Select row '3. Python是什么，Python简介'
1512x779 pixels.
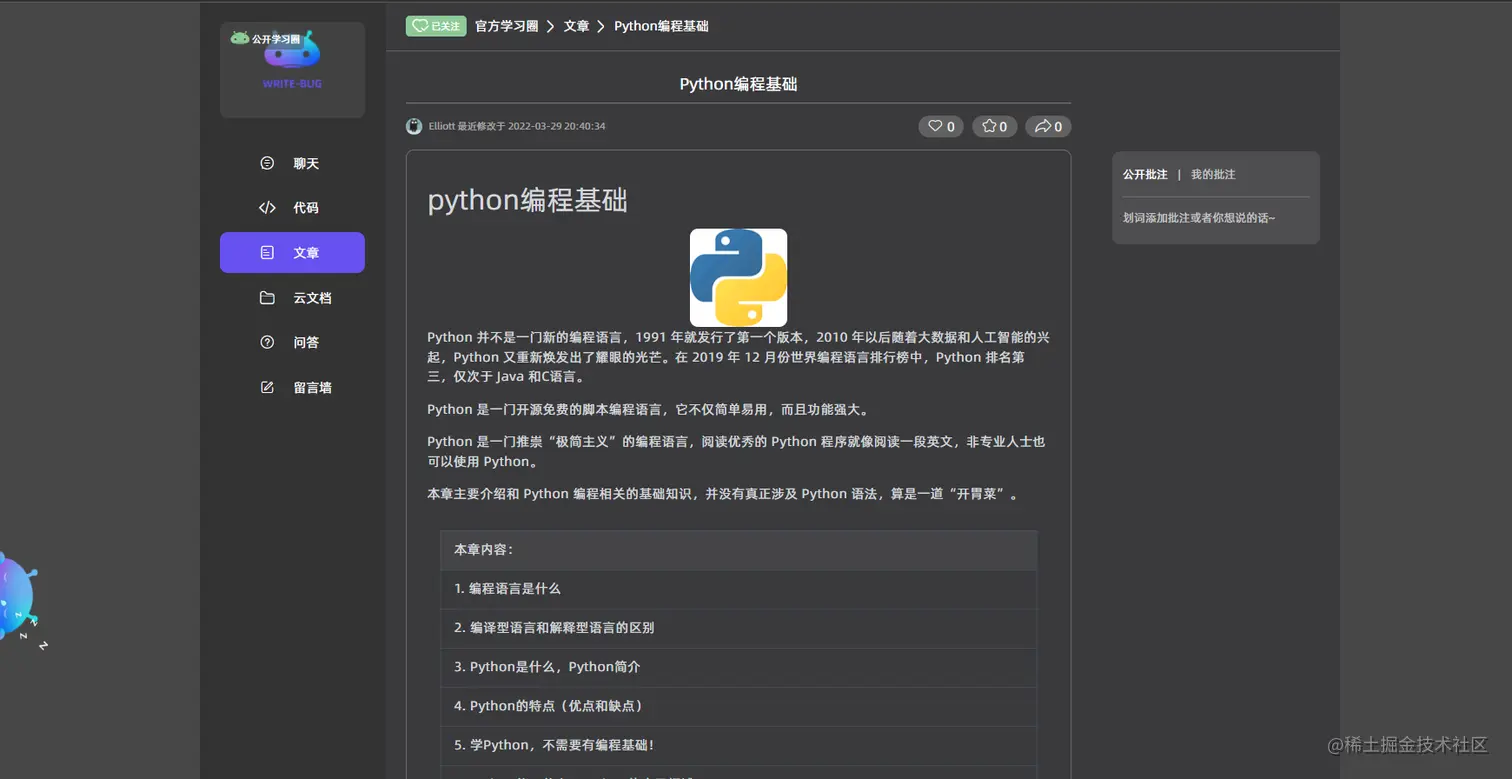(x=738, y=667)
